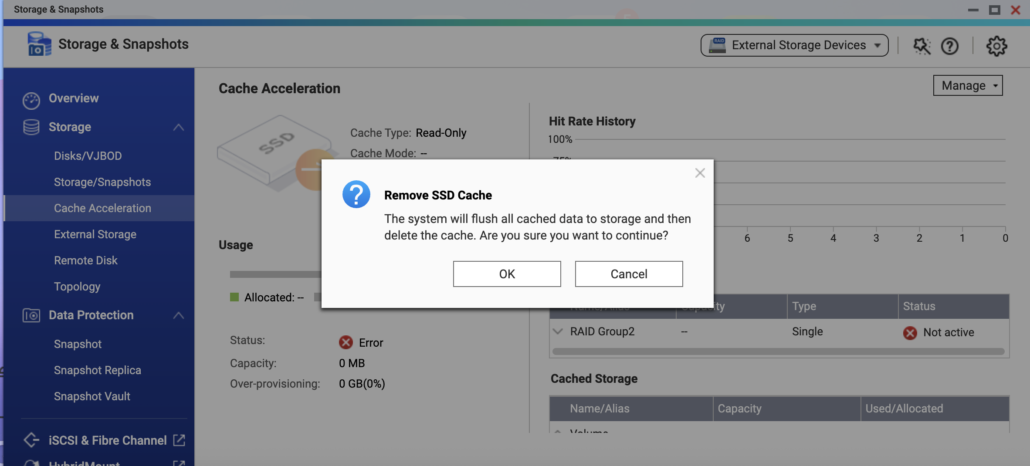Select Topology in the sidebar
Screen dimensions: 1030x466
pyautogui.click(x=77, y=287)
